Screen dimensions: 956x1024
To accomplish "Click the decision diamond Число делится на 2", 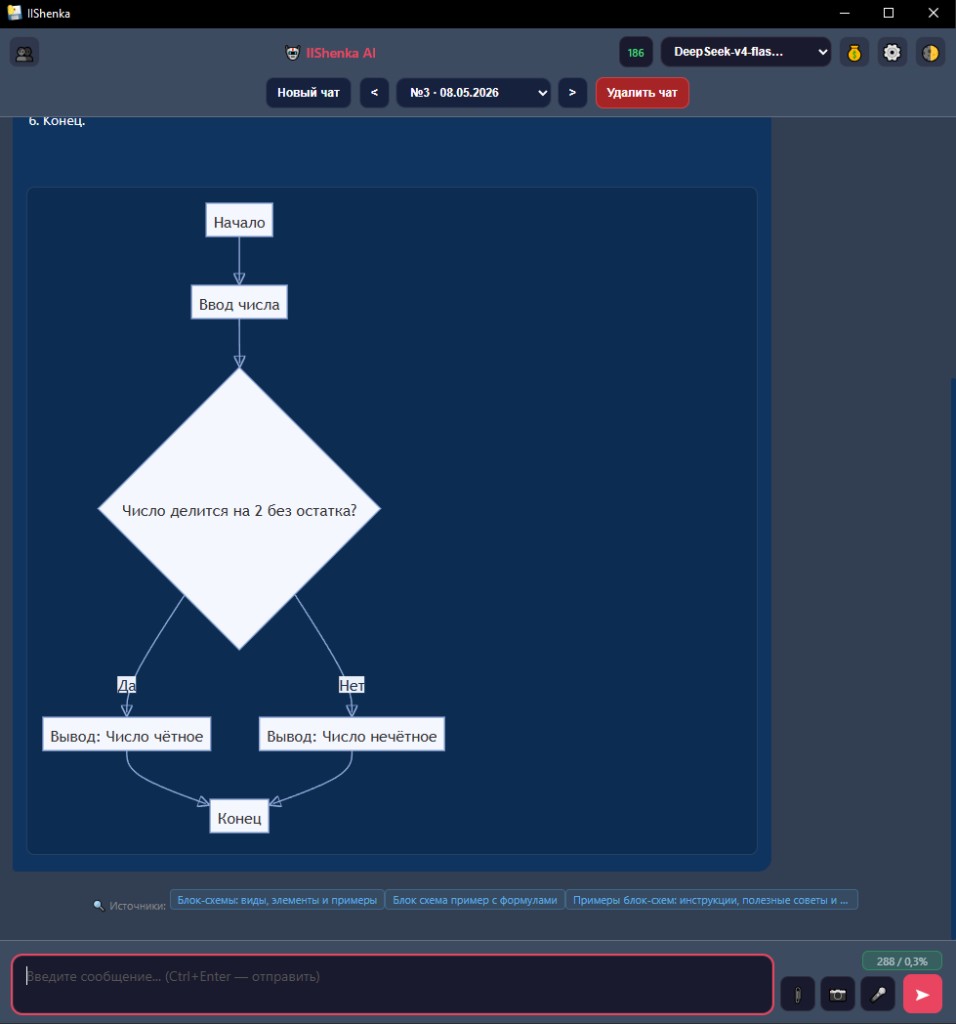I will (239, 509).
